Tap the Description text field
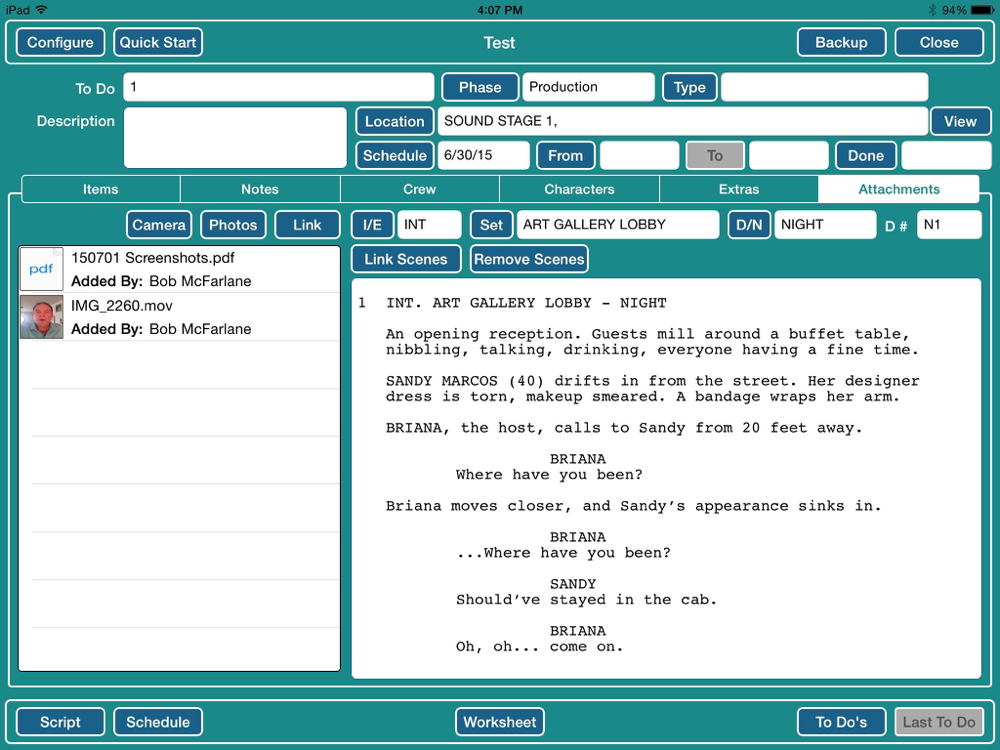The height and width of the screenshot is (750, 1000). [x=235, y=138]
